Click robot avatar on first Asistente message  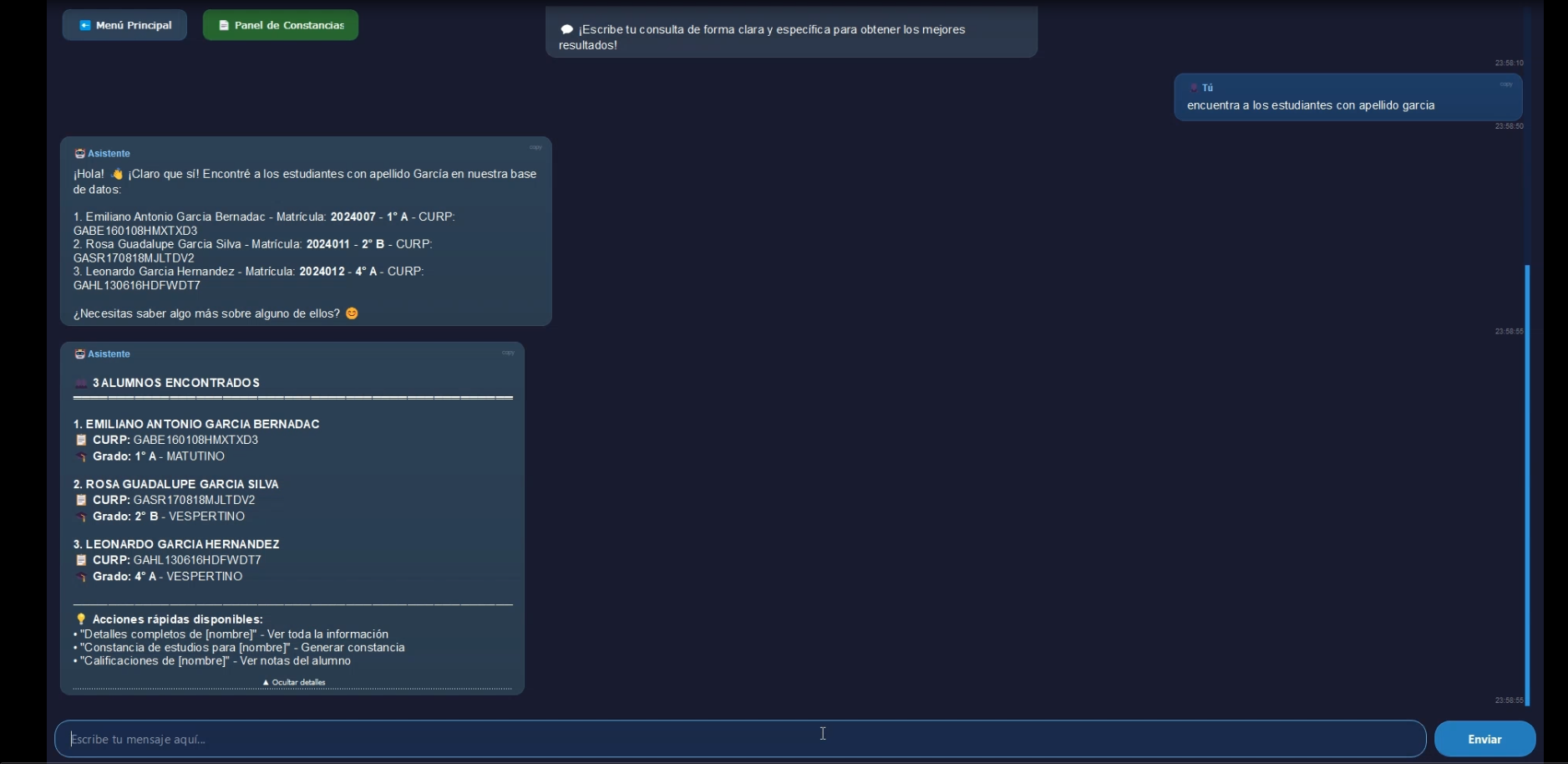click(79, 154)
